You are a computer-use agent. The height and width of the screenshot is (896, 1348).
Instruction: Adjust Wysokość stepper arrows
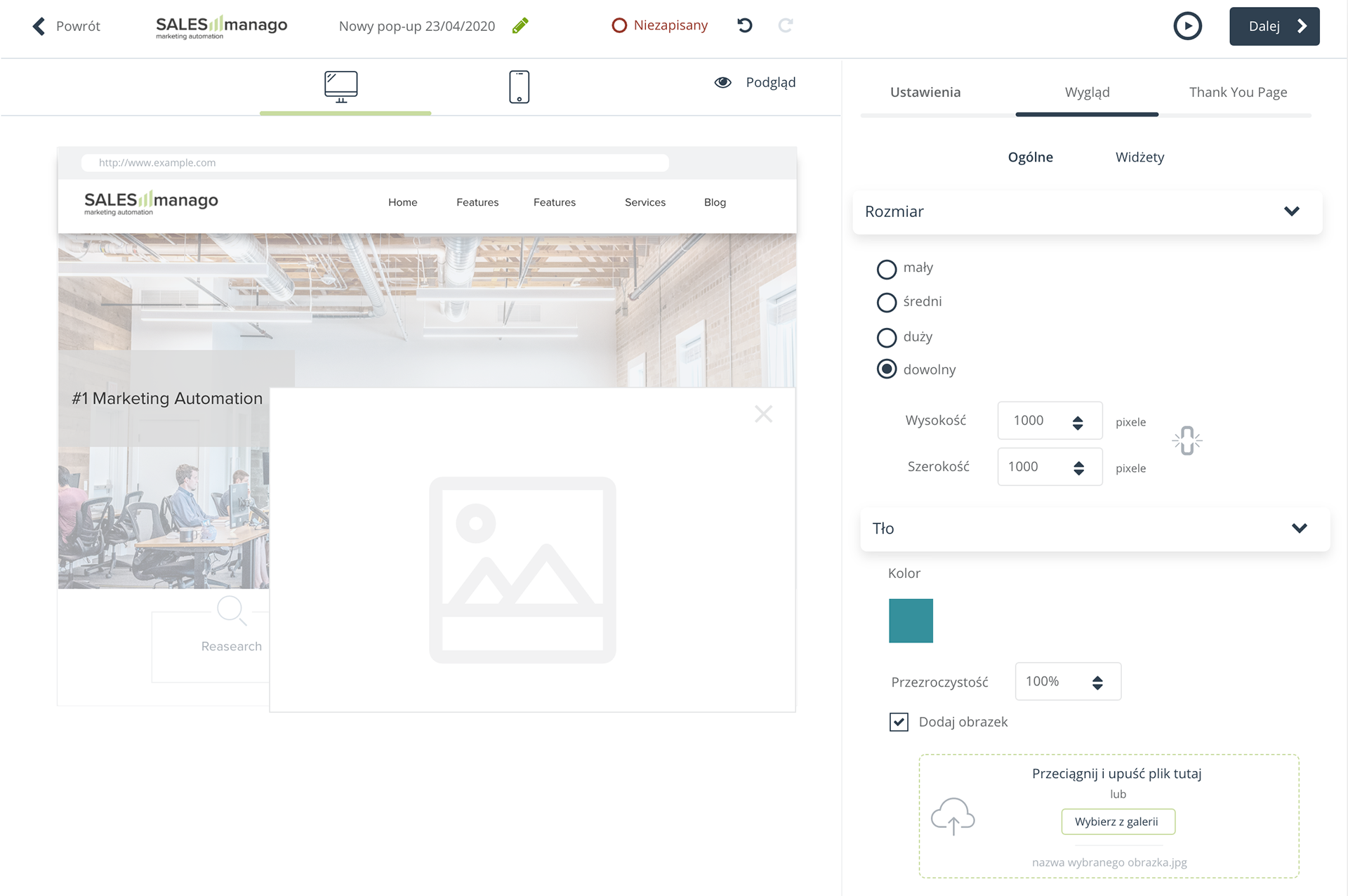1078,422
